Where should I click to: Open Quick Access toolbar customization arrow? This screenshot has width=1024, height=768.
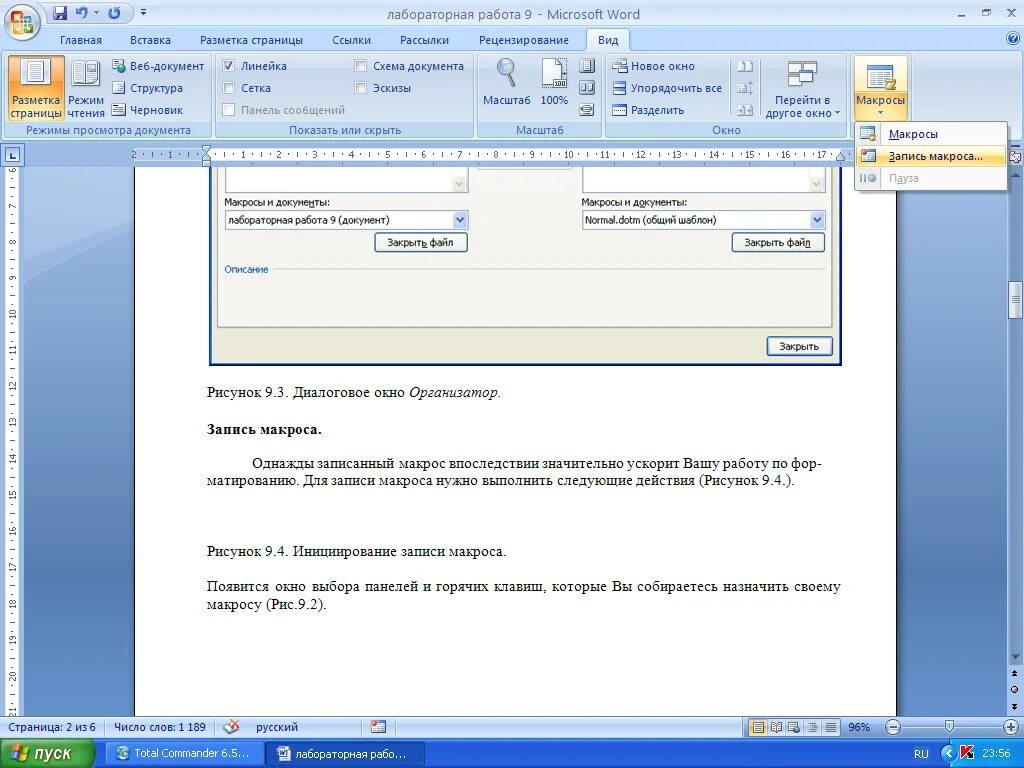point(143,13)
